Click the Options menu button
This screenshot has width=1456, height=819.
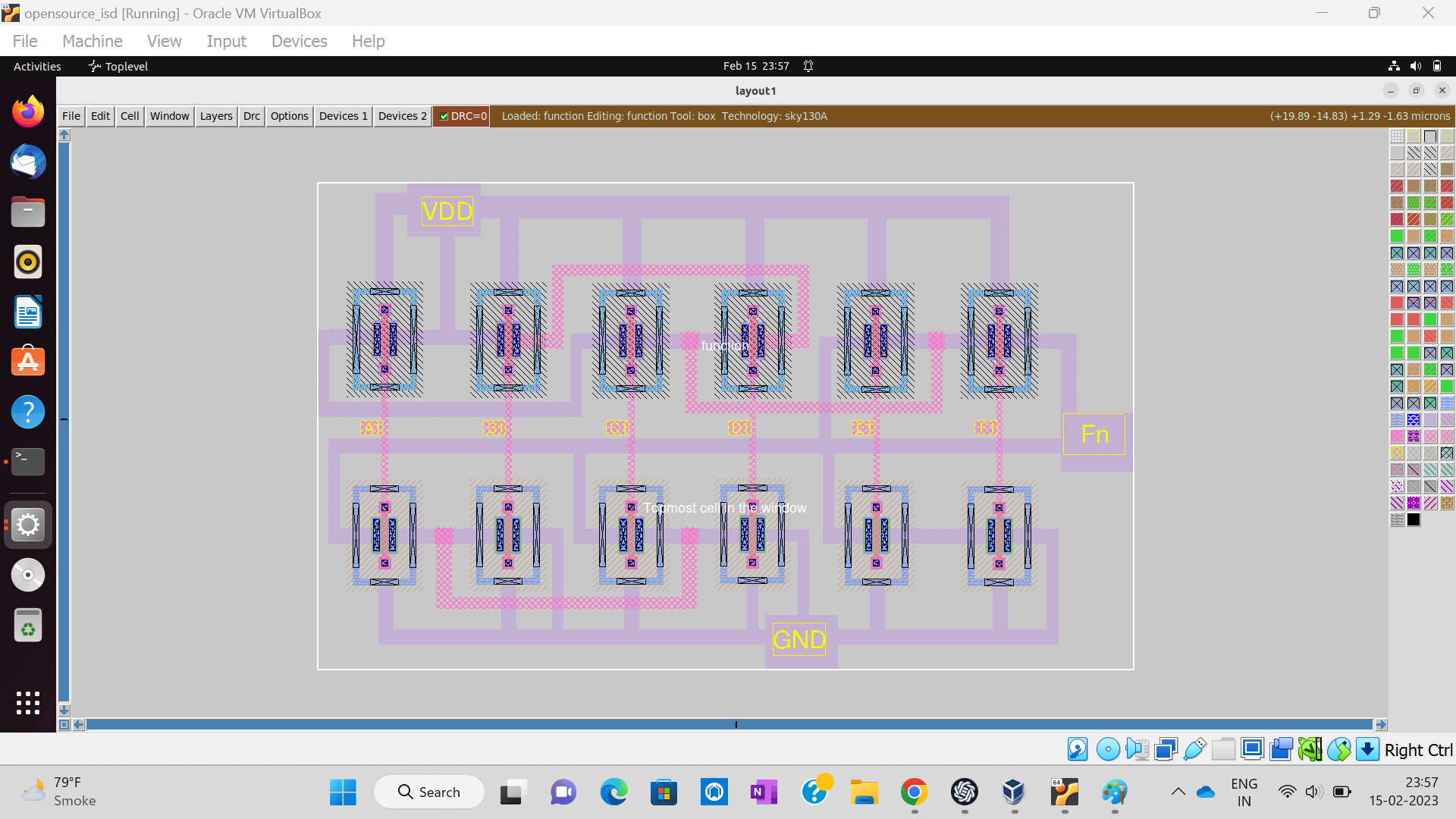289,116
